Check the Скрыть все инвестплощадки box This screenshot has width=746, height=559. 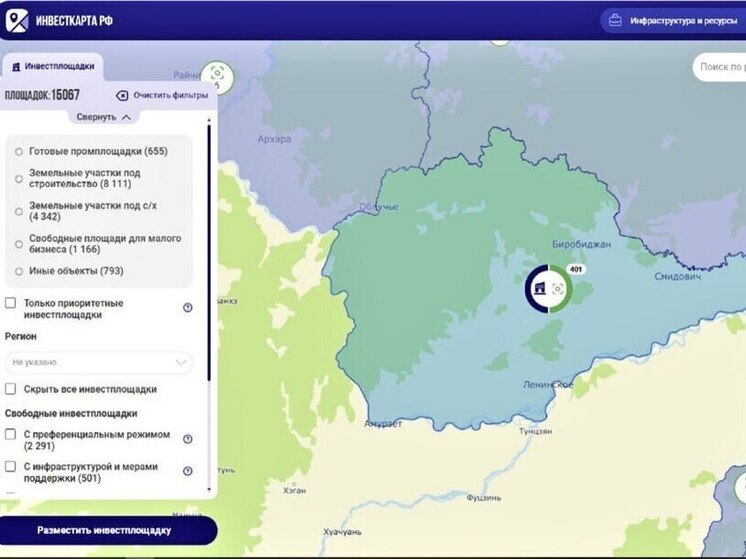11,389
